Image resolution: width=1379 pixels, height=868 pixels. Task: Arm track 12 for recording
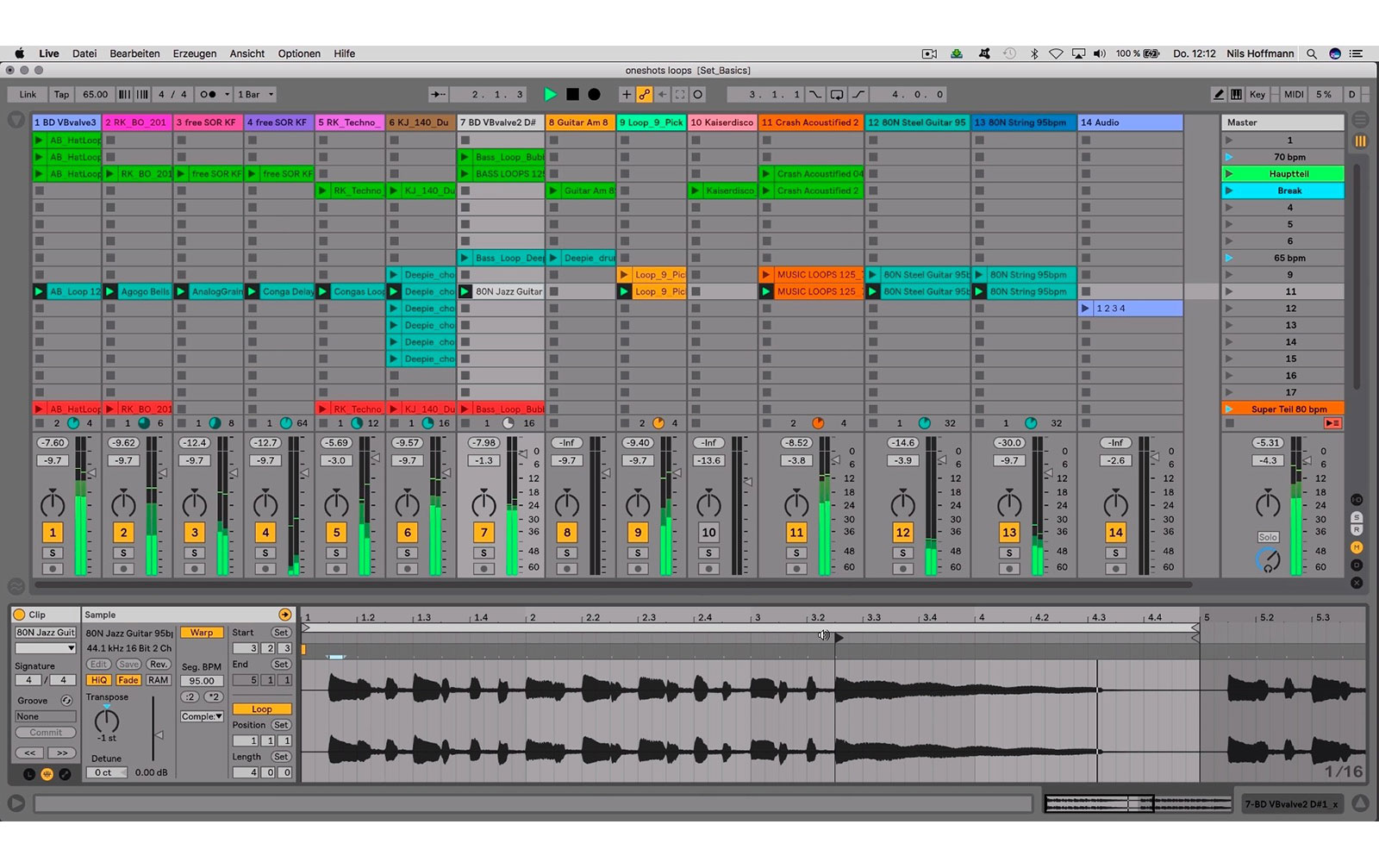[x=902, y=569]
